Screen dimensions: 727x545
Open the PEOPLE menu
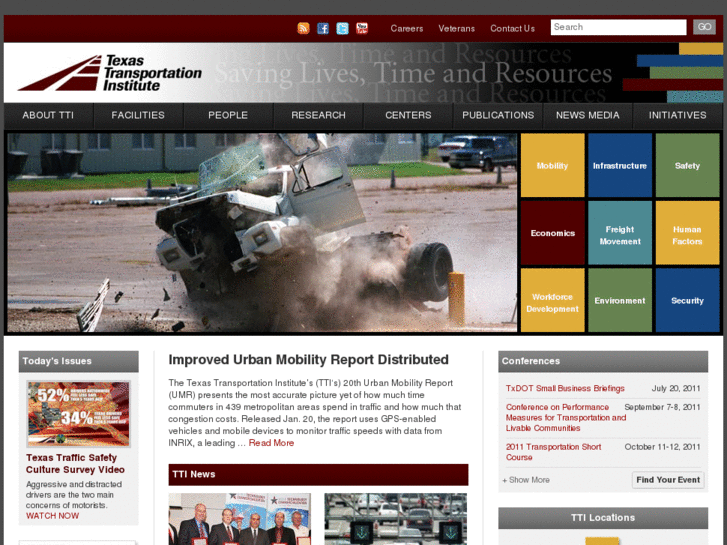pyautogui.click(x=228, y=115)
